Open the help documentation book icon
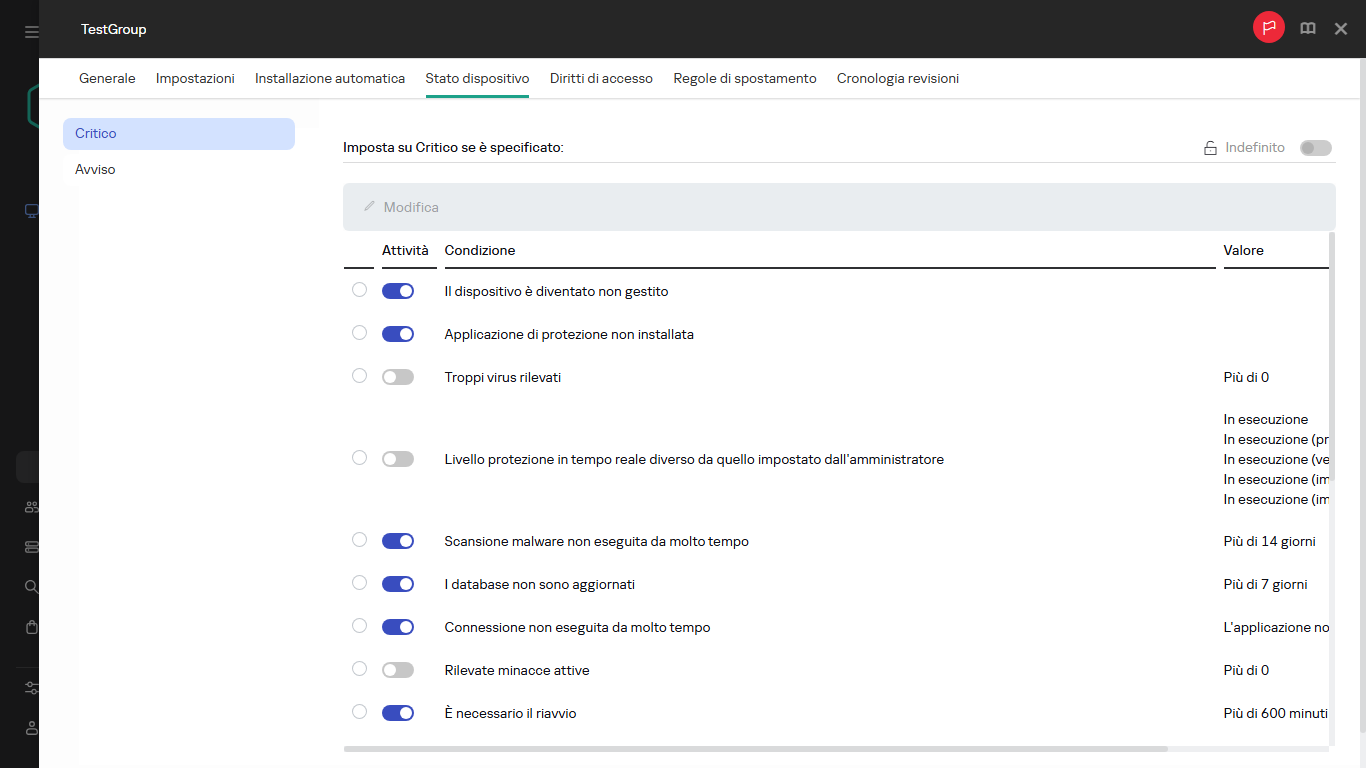Image resolution: width=1366 pixels, height=768 pixels. (x=1307, y=28)
